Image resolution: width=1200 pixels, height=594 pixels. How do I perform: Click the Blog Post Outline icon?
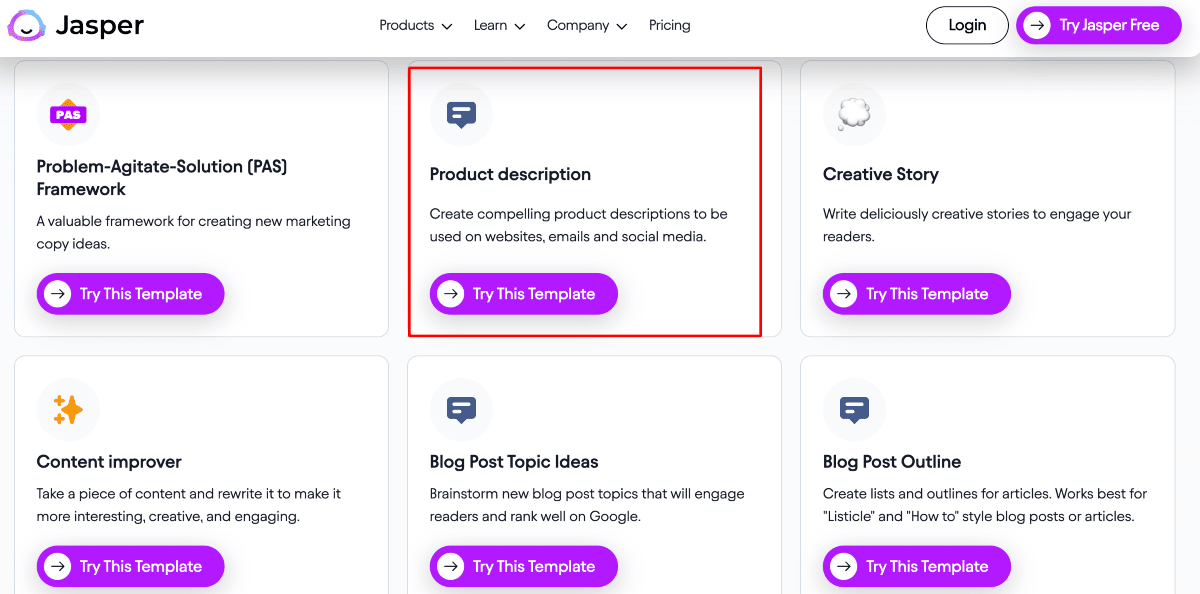tap(854, 409)
